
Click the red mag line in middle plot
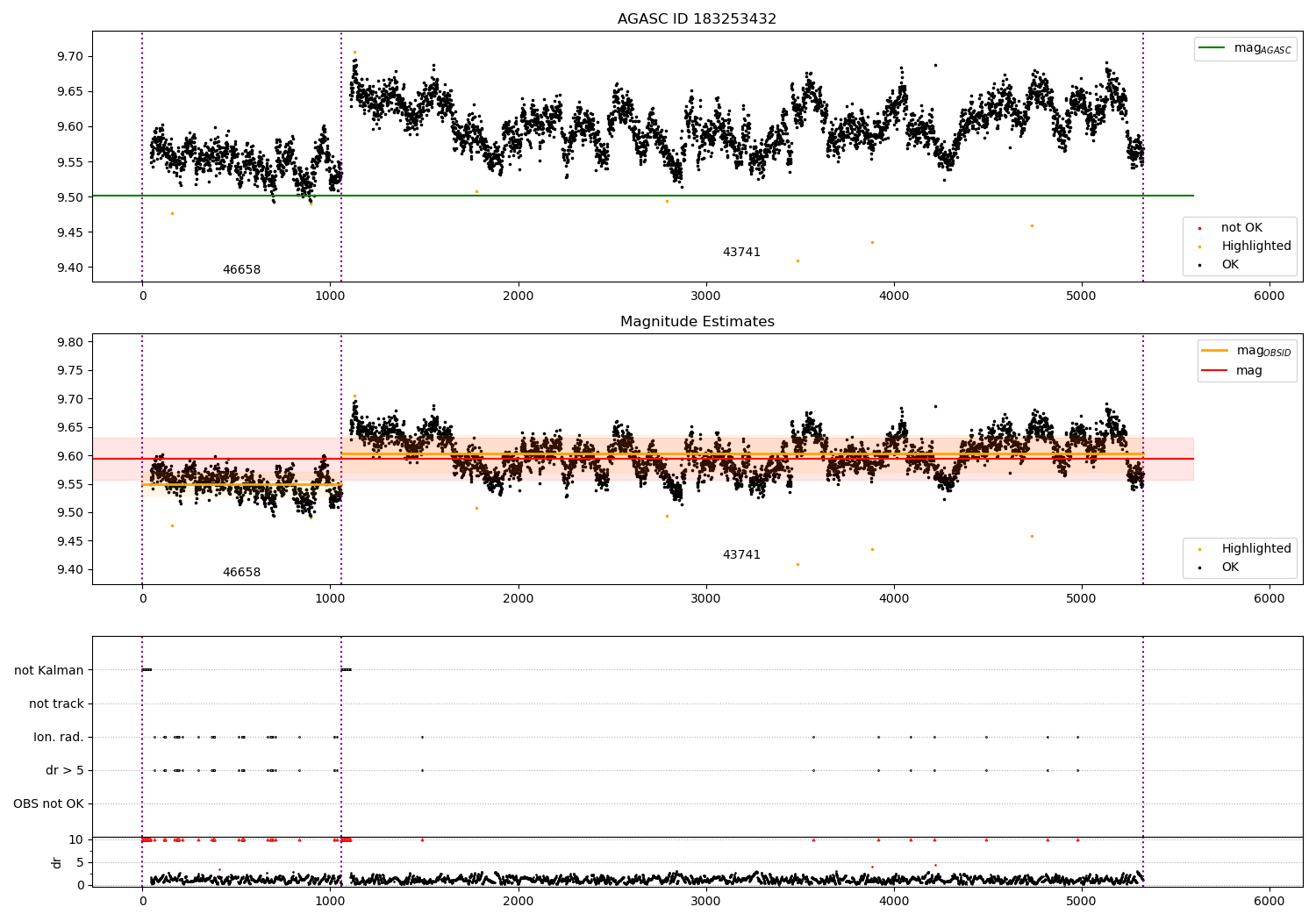[642, 459]
